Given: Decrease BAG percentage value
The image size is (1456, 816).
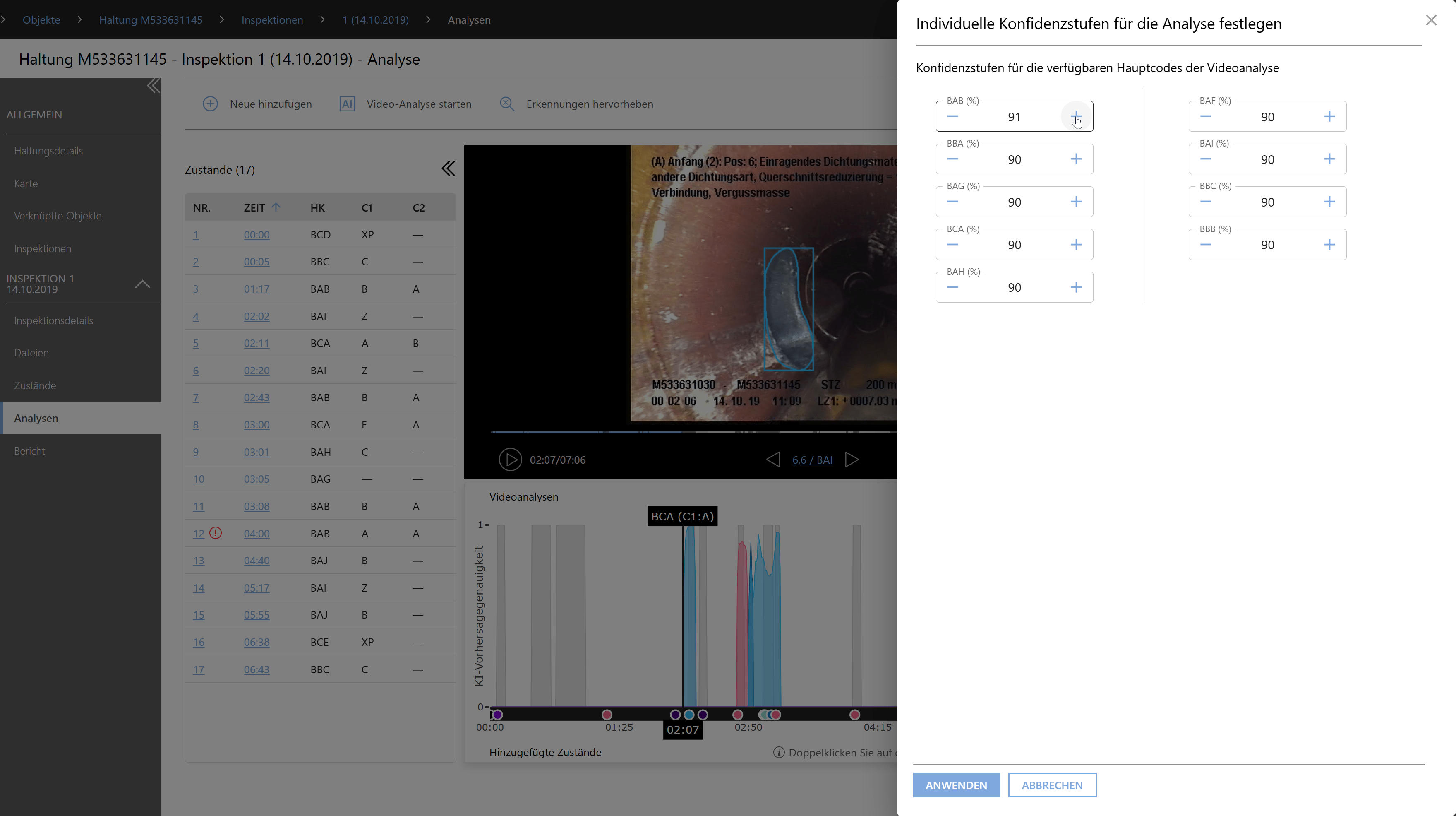Looking at the screenshot, I should pos(952,202).
